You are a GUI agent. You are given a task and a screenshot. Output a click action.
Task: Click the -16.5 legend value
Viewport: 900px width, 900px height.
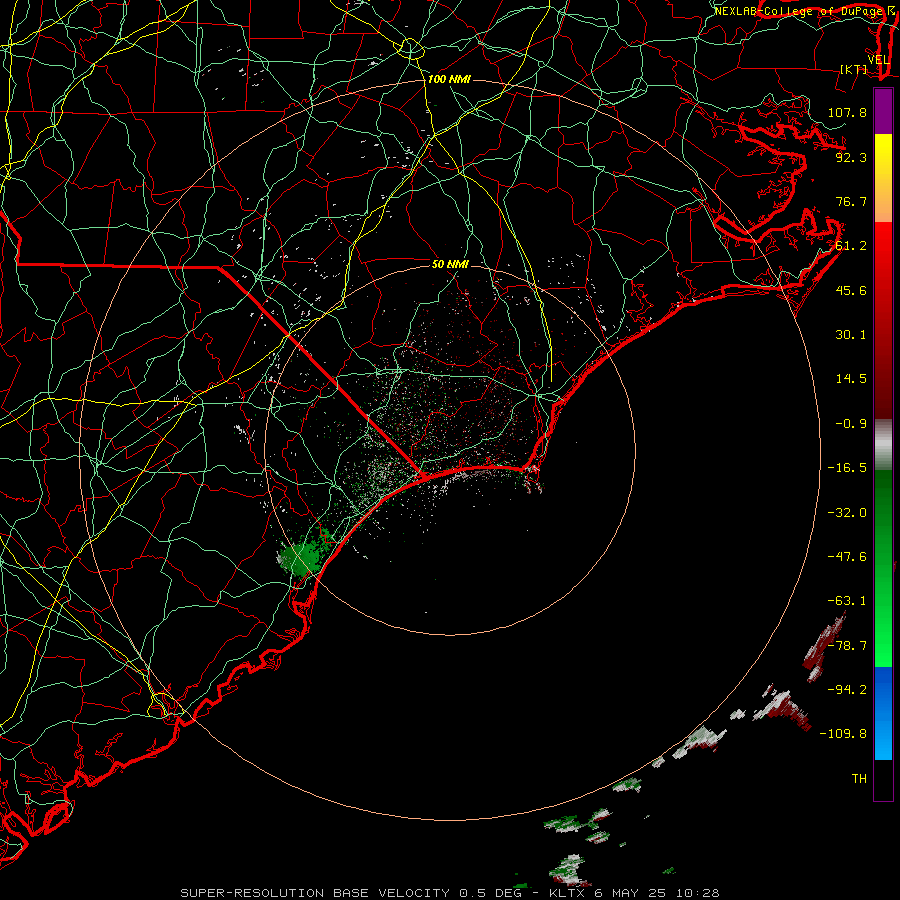click(x=847, y=468)
